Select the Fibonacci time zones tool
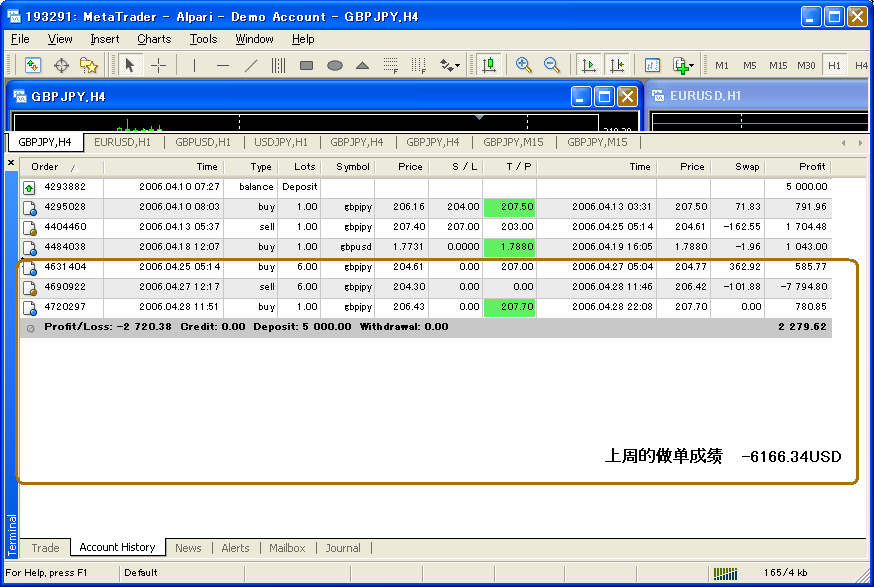The height and width of the screenshot is (587, 874). coord(419,65)
